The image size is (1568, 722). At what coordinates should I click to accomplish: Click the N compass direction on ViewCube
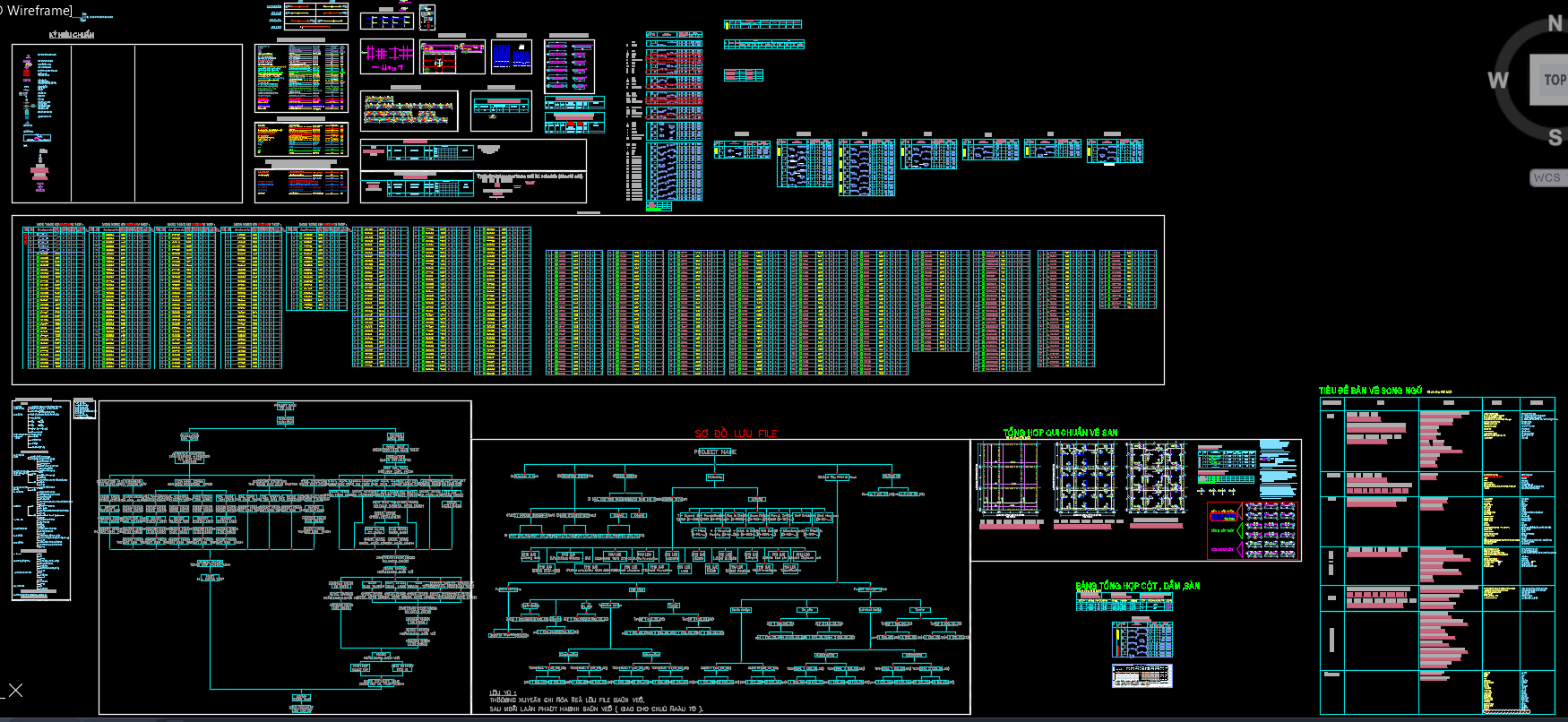pyautogui.click(x=1555, y=24)
